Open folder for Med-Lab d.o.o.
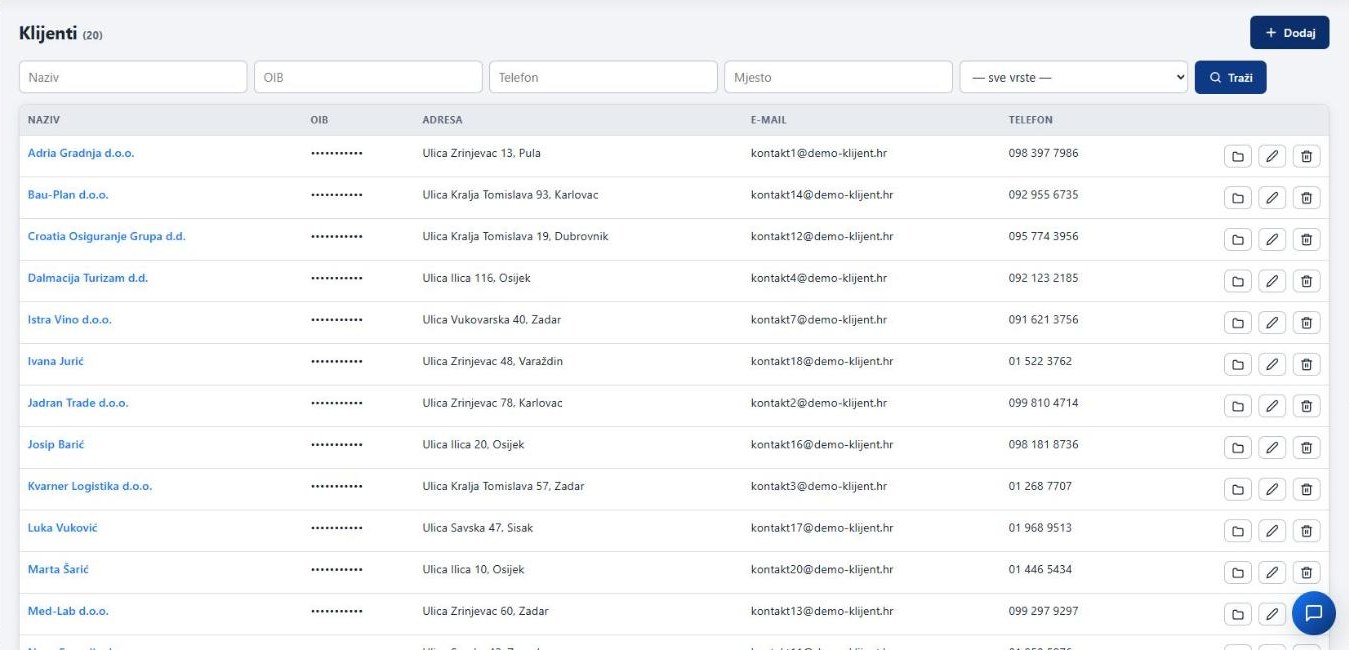 click(1238, 614)
